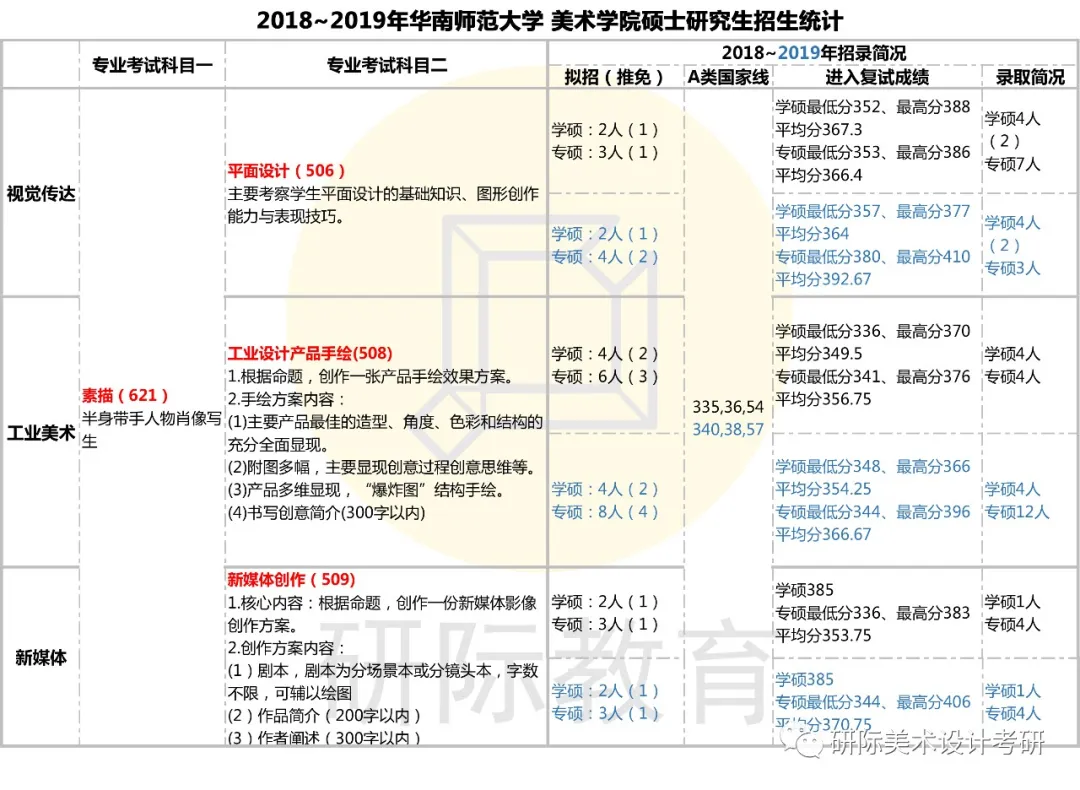Click '1.根据命题，创作一张产品手绘效果方案' line
This screenshot has height=790, width=1080.
coord(372,377)
